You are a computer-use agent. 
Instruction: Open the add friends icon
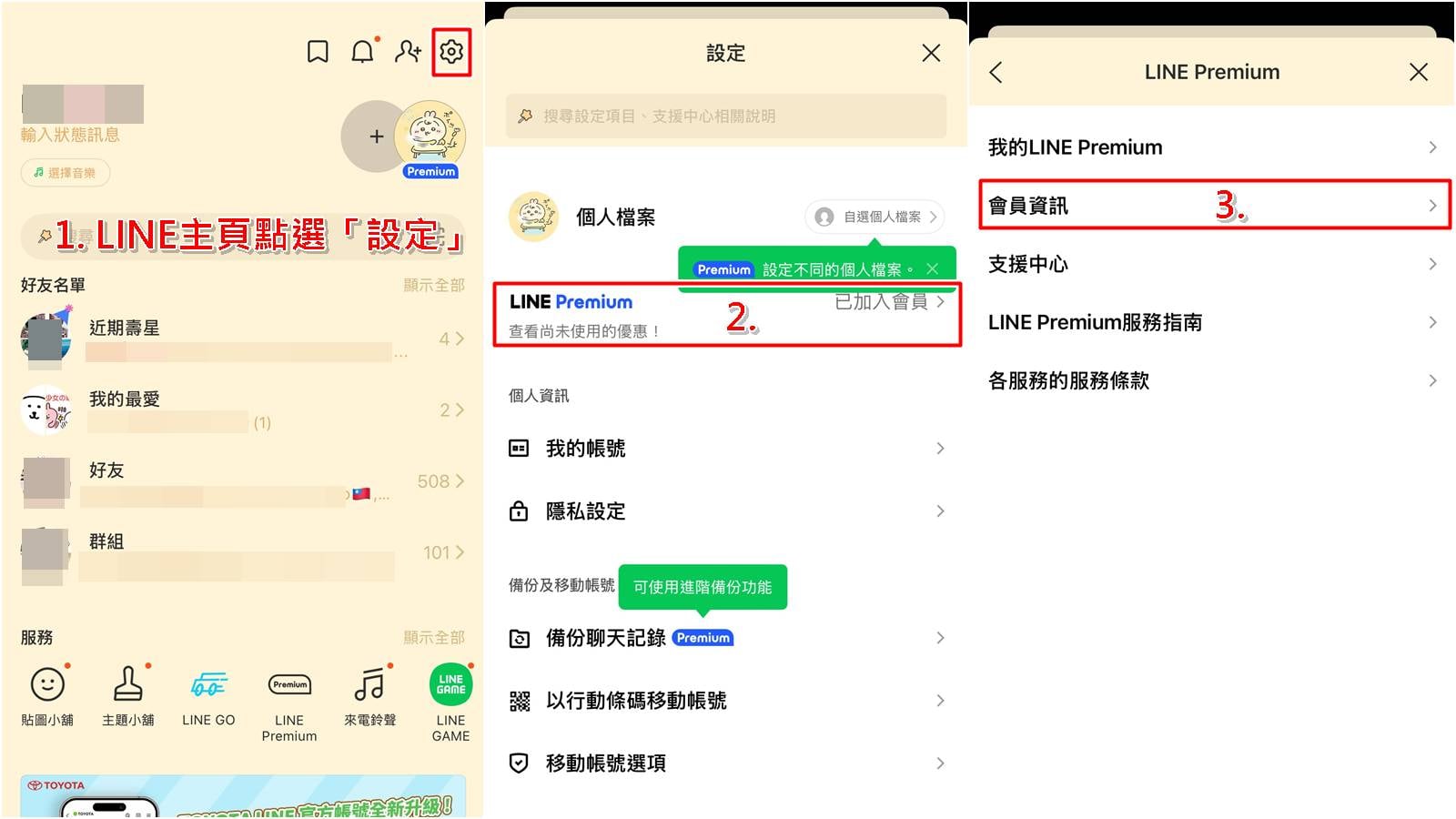coord(407,52)
